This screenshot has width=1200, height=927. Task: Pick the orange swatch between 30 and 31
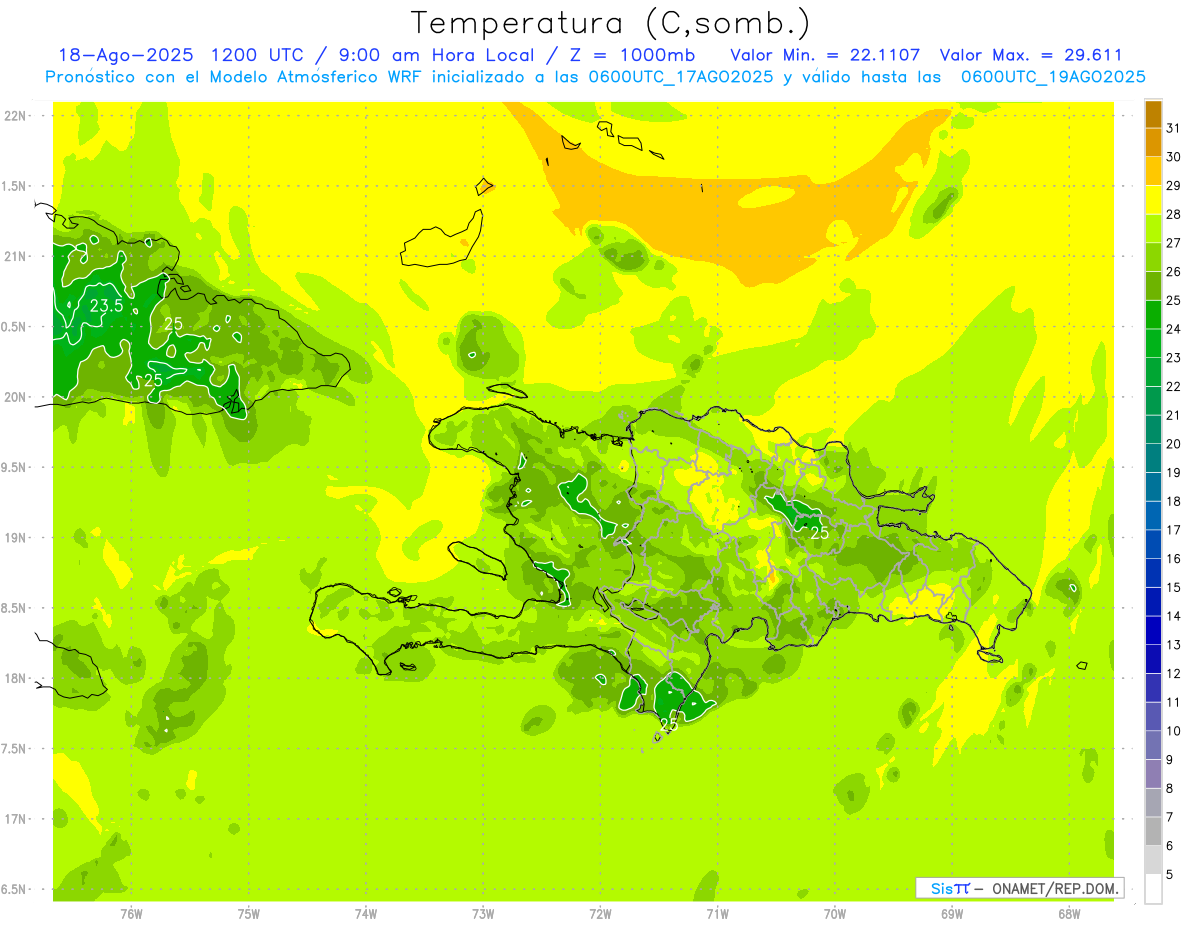(1153, 142)
